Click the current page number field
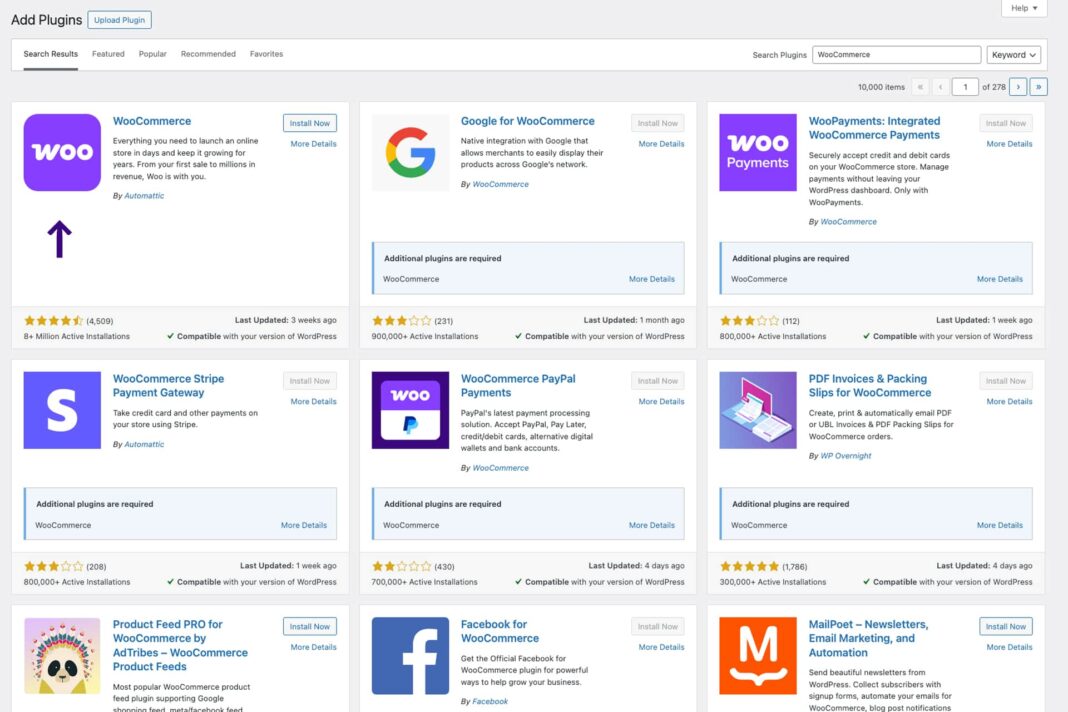Image resolution: width=1068 pixels, height=712 pixels. [x=965, y=87]
